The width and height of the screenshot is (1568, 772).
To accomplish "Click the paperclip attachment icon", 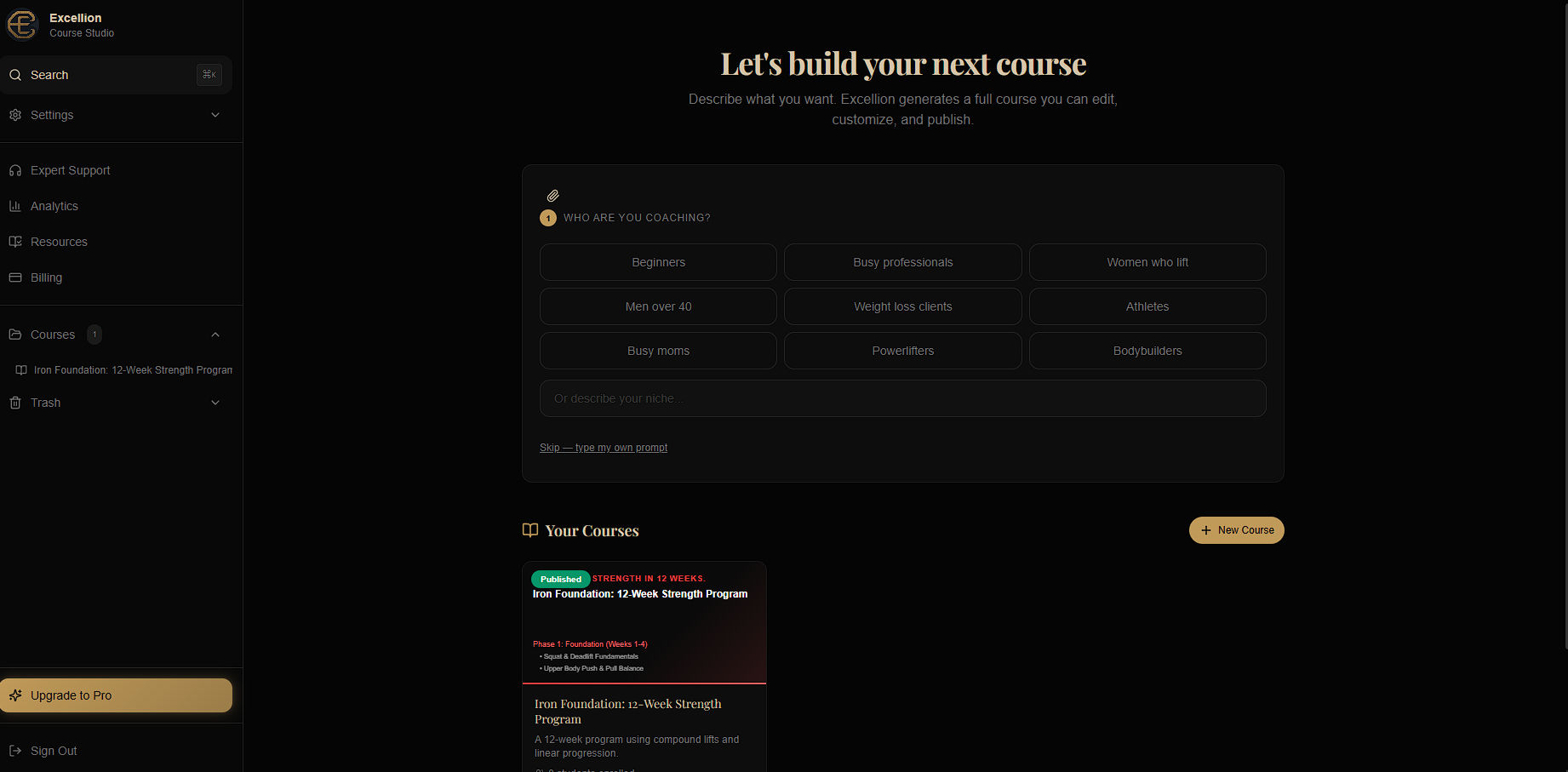I will 553,196.
